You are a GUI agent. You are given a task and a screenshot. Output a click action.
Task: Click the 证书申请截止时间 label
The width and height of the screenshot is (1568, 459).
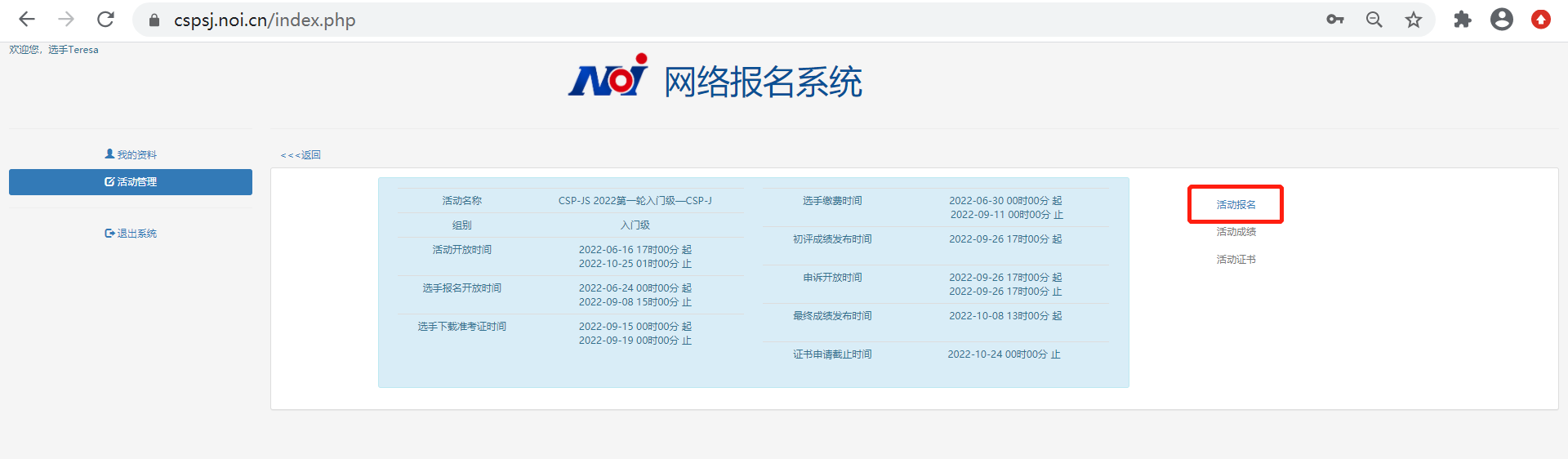click(832, 354)
